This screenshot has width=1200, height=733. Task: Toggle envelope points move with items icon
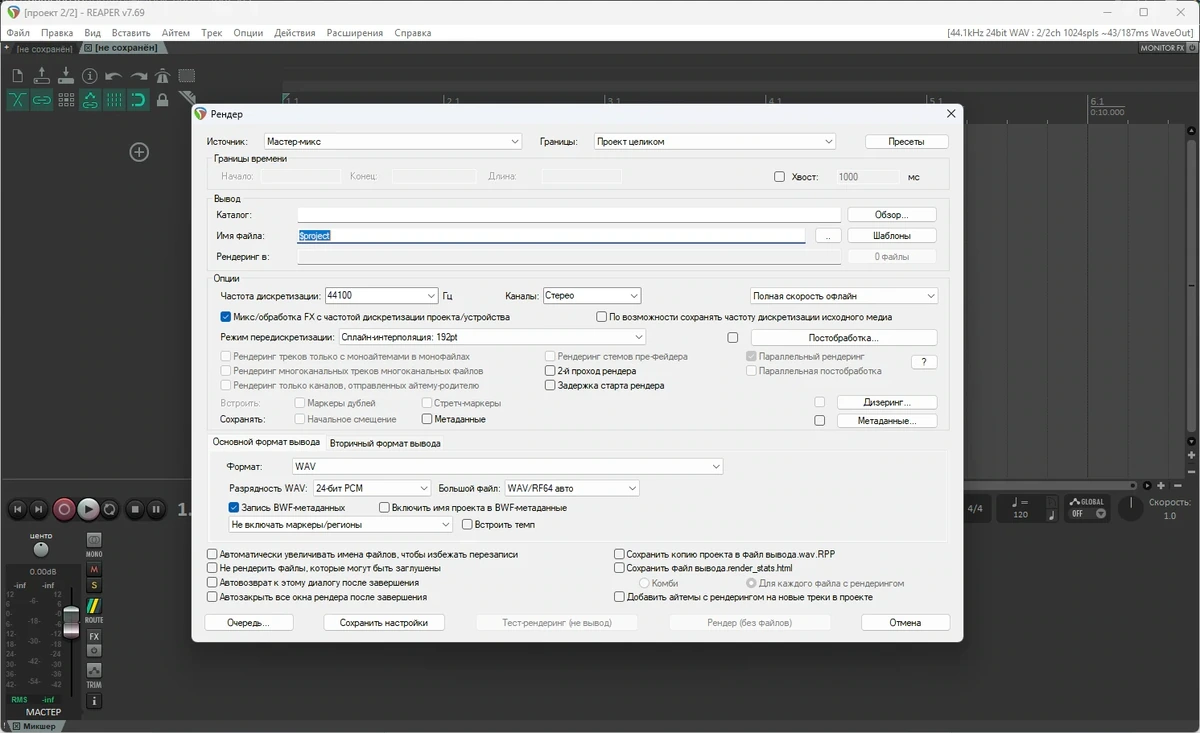(90, 100)
